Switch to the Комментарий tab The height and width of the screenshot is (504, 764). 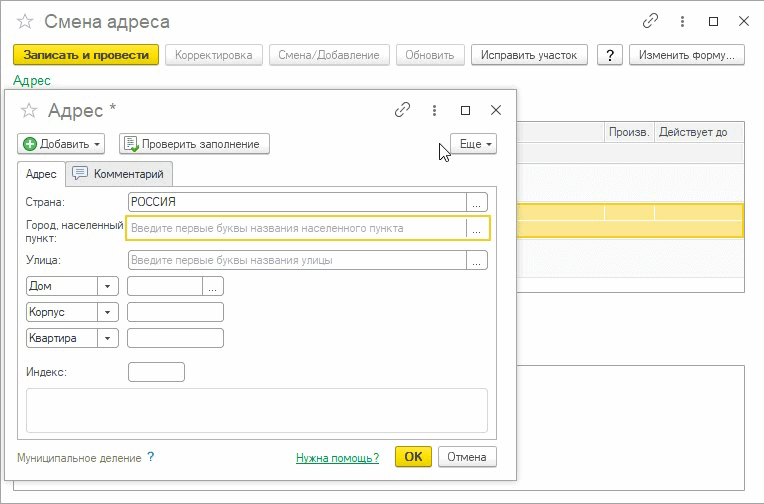coord(119,174)
